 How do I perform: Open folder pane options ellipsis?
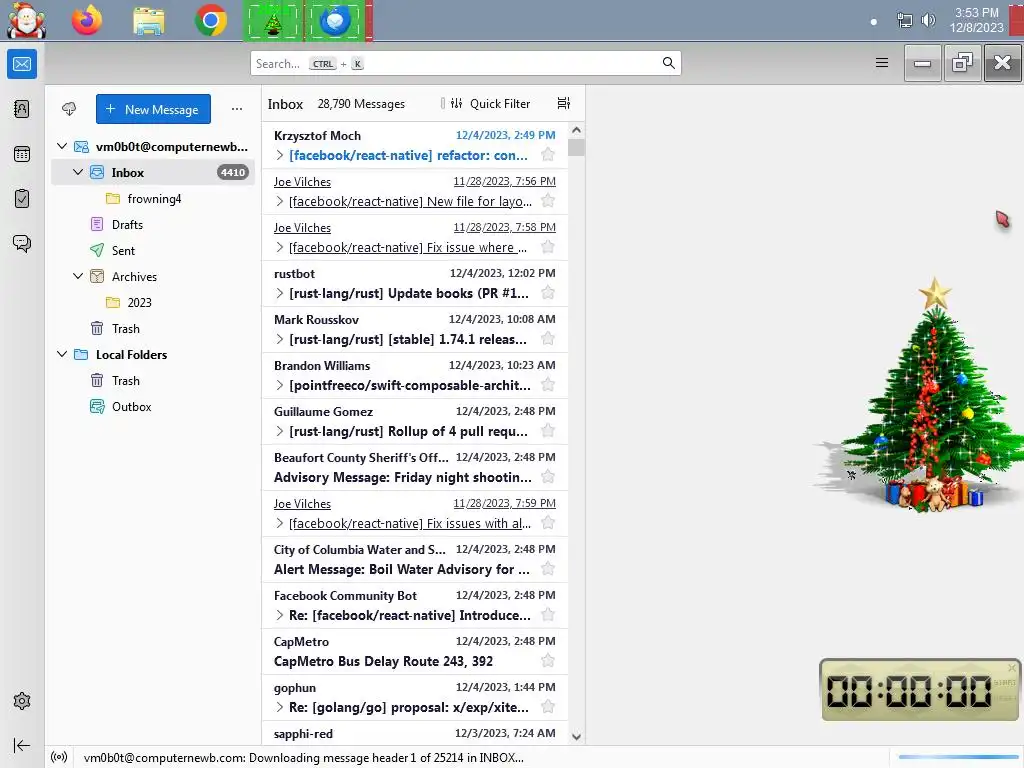[x=237, y=109]
